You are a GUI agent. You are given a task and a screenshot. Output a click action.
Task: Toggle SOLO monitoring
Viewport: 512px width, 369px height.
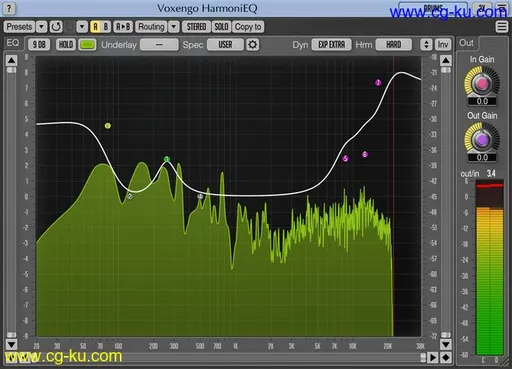[221, 27]
